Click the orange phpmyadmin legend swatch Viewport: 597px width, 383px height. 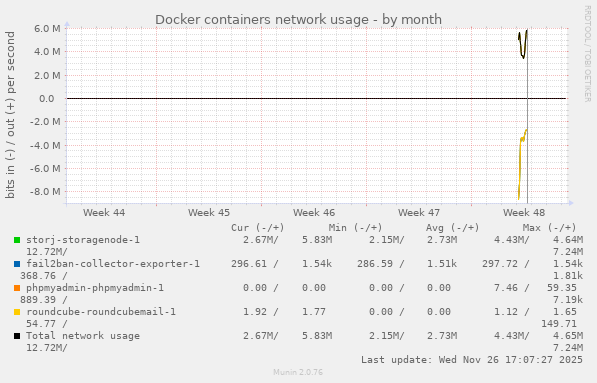coord(17,288)
